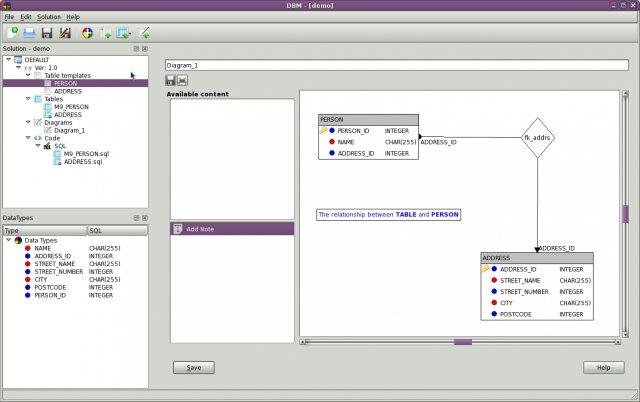Collapse the DEFAULT tree node
The height and width of the screenshot is (402, 640).
pos(9,60)
